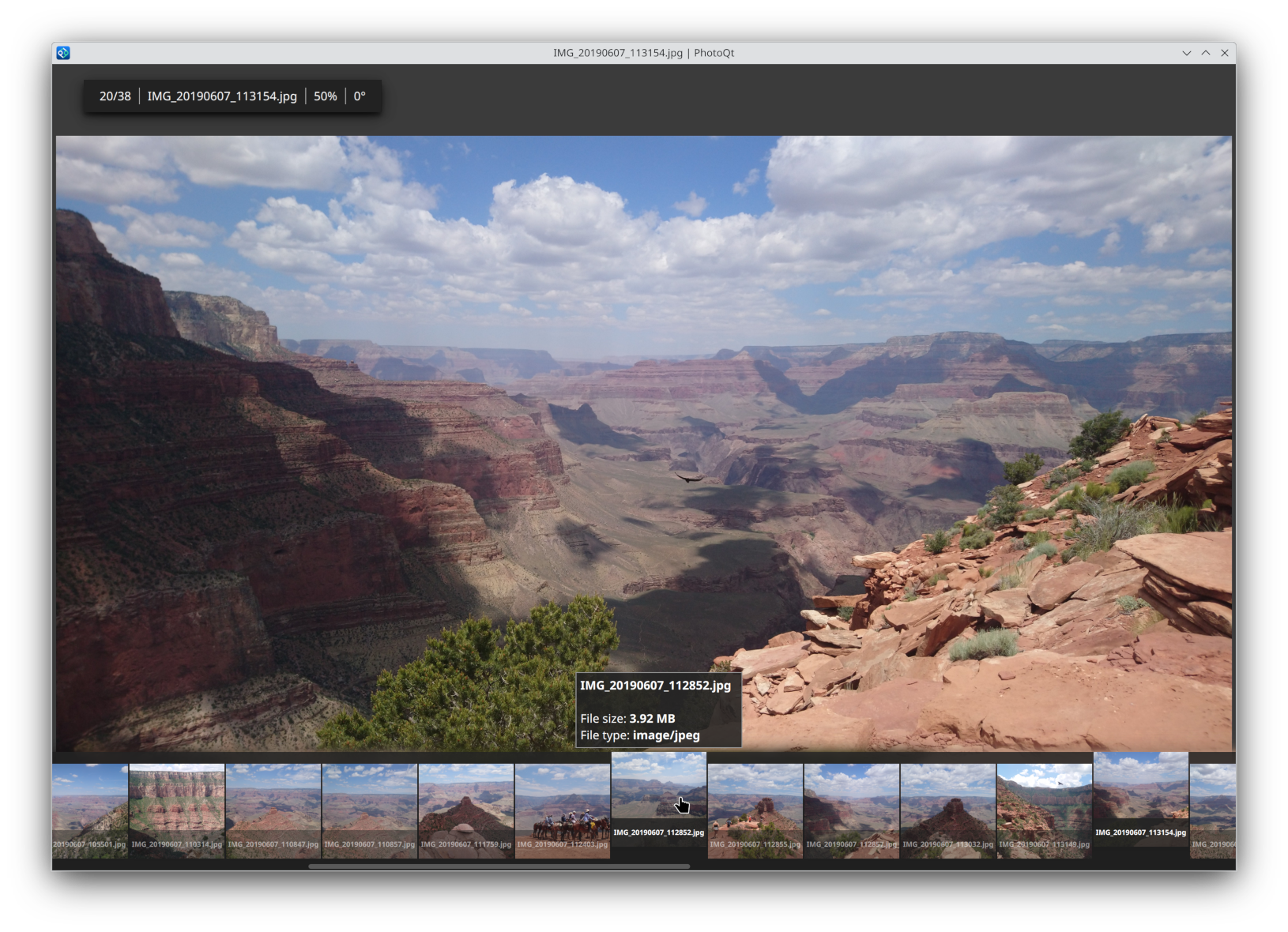The height and width of the screenshot is (932, 1288).
Task: Select hovered thumbnail IMG_20190607_112852.jpg
Action: tap(659, 794)
